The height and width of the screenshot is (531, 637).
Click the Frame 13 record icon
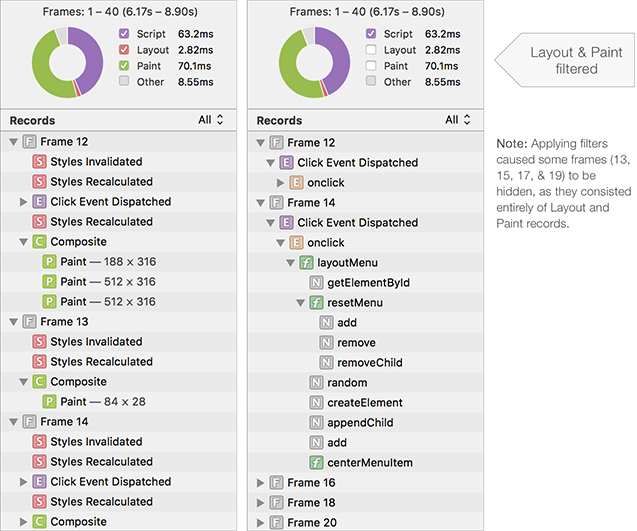[x=29, y=322]
